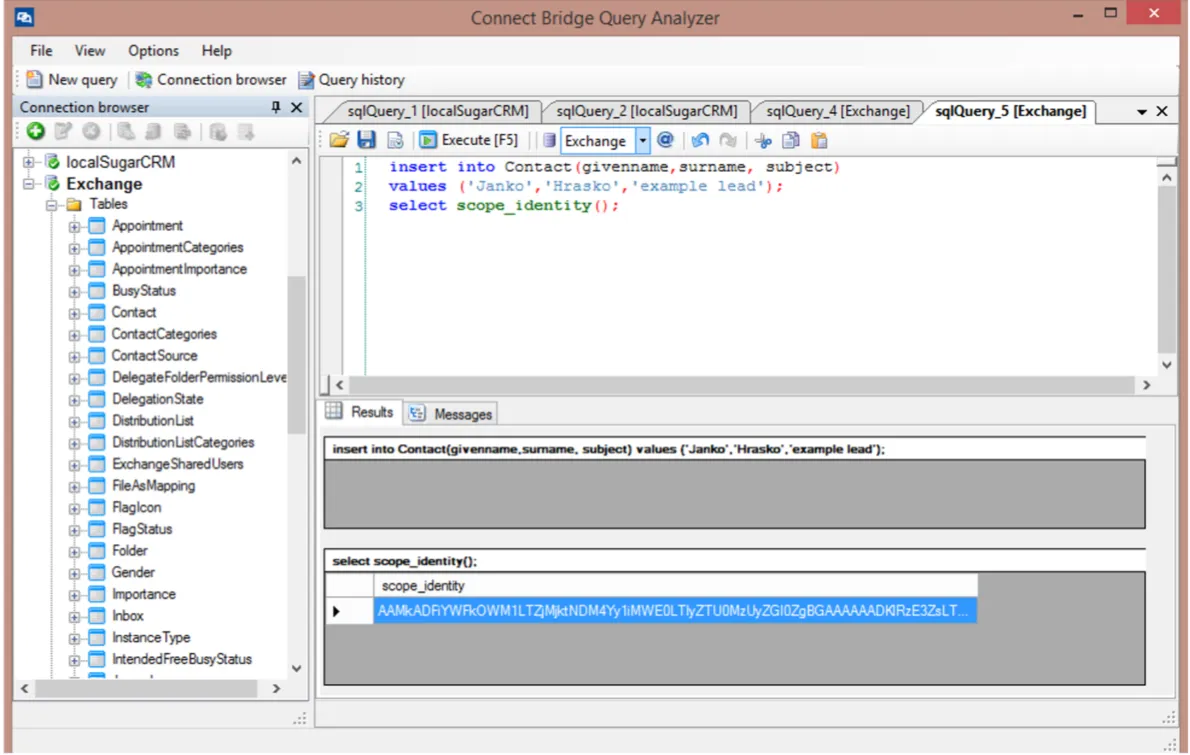Click the New query toolbar button

[x=72, y=80]
